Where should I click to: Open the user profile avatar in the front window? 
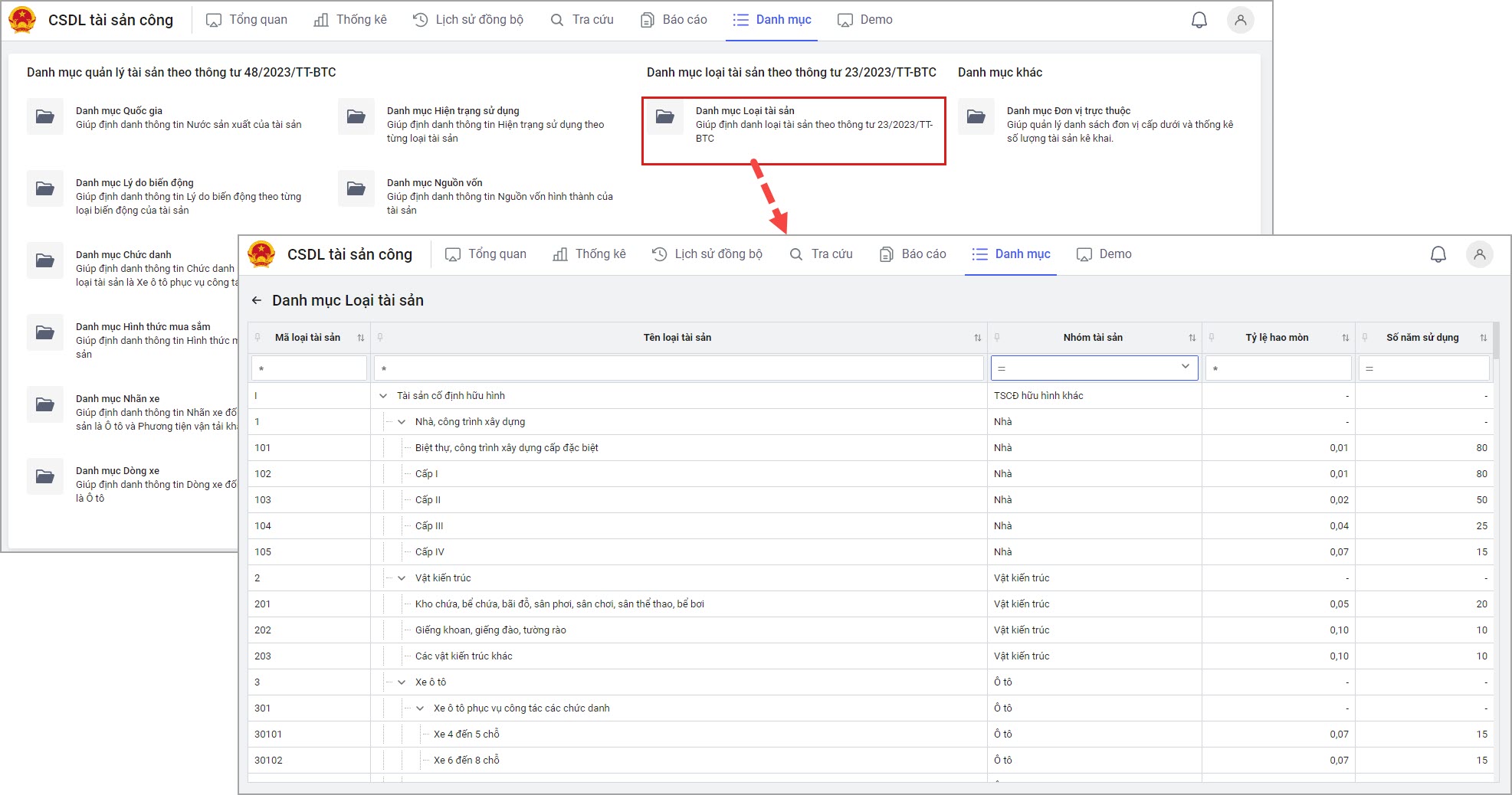1479,254
